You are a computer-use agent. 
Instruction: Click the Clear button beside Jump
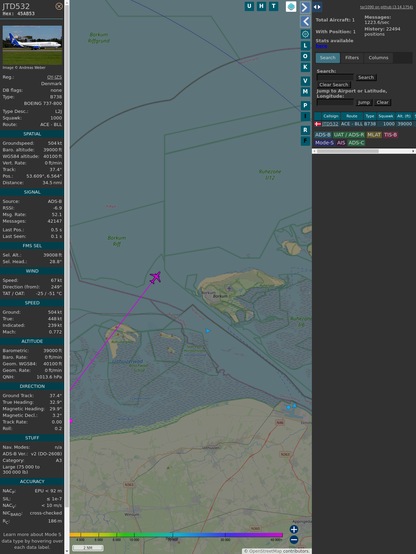[382, 102]
